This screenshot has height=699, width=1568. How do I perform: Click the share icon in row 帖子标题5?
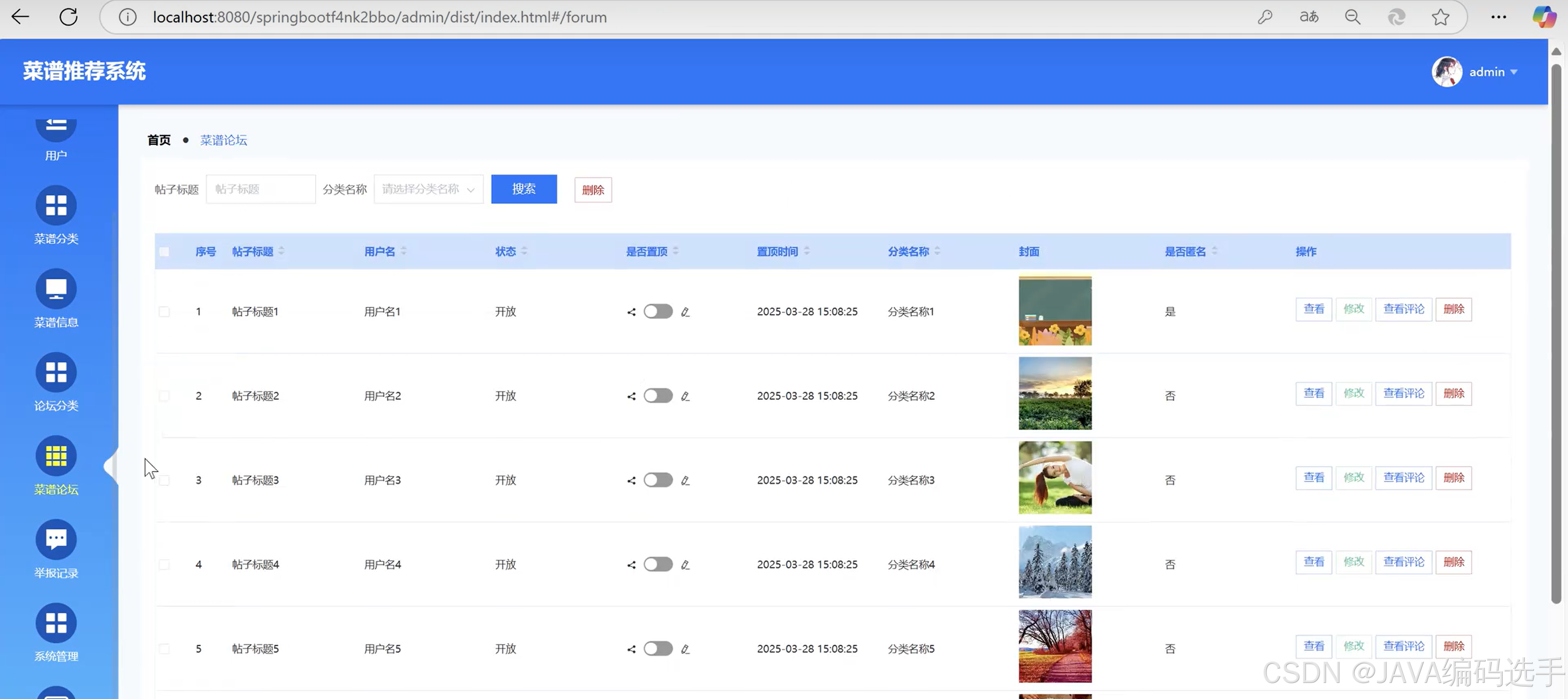[631, 649]
